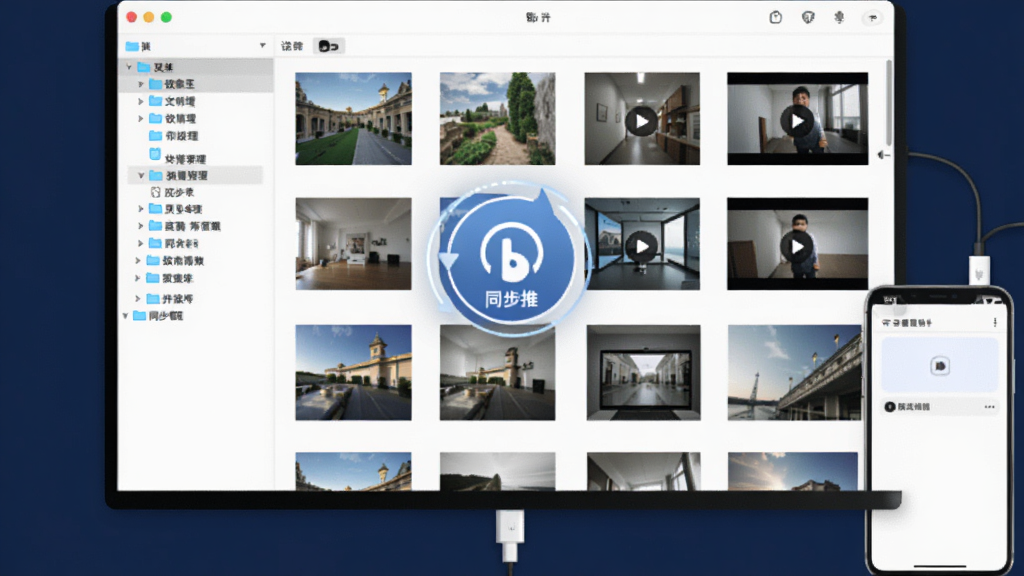
Task: Click the shield icon in the title bar
Action: (808, 18)
